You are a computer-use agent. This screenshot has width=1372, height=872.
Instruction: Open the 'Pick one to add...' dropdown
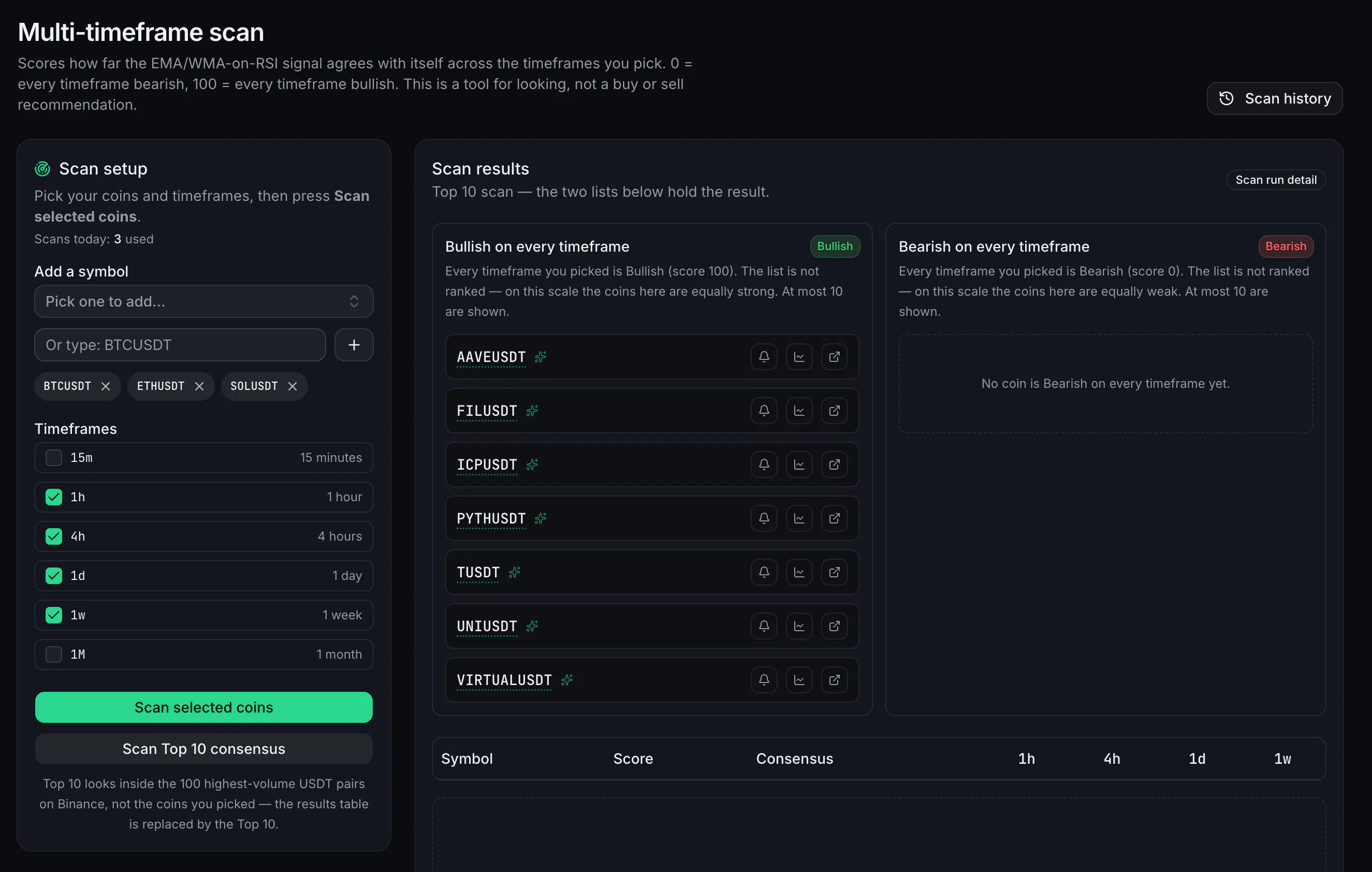pos(204,301)
